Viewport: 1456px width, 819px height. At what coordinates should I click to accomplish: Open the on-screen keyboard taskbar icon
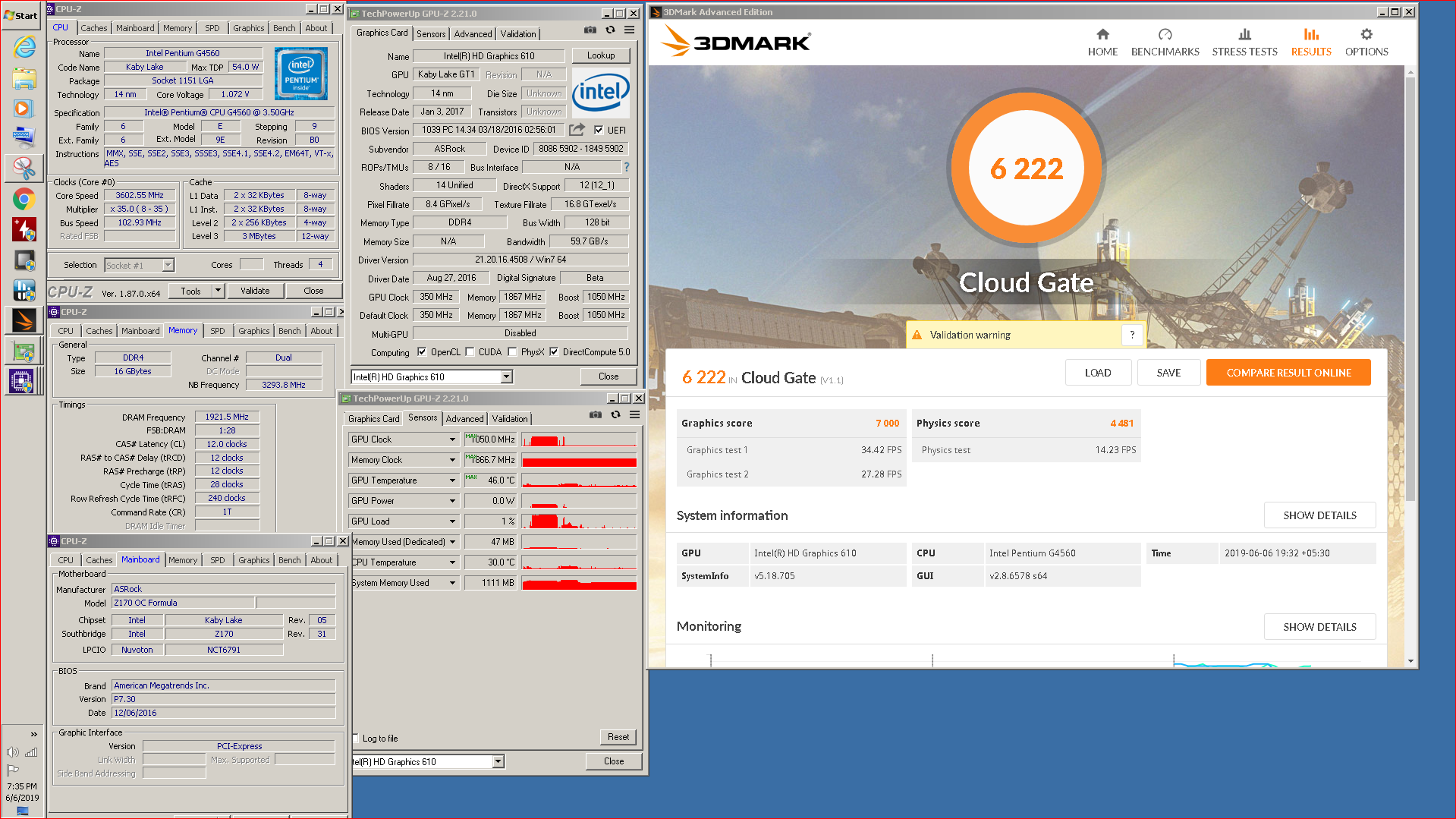point(24,137)
